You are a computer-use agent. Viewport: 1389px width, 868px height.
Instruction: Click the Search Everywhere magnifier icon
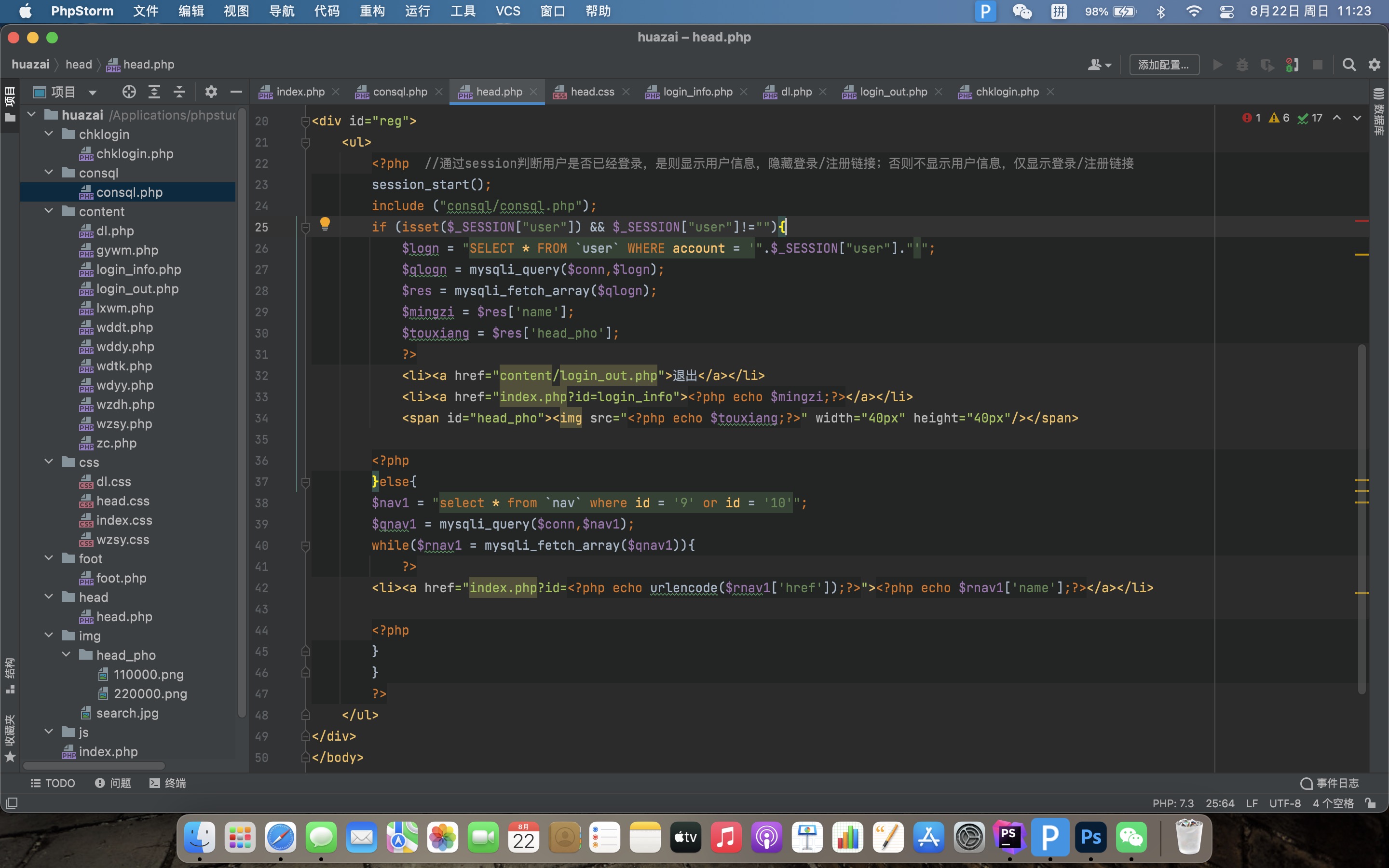click(x=1349, y=65)
